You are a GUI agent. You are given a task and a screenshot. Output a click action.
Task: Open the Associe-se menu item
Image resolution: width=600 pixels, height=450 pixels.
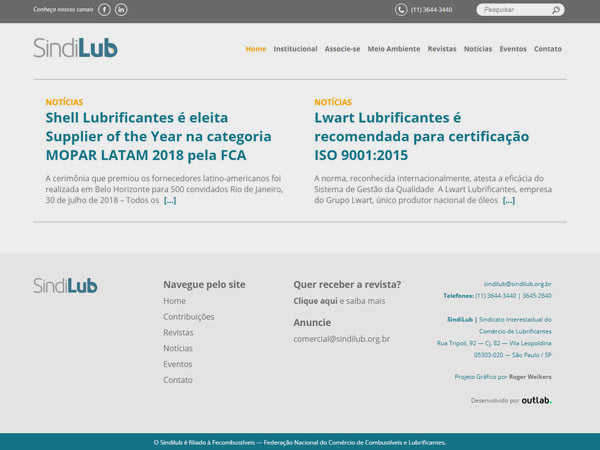tap(342, 49)
